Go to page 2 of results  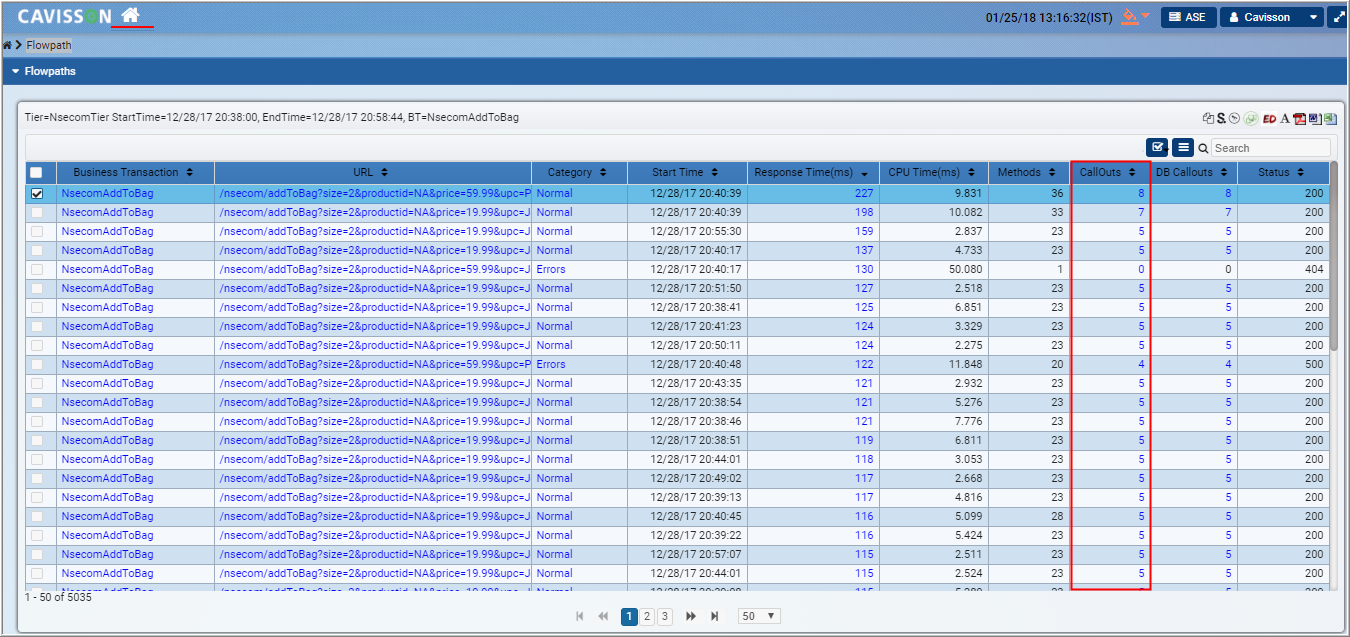(x=647, y=616)
